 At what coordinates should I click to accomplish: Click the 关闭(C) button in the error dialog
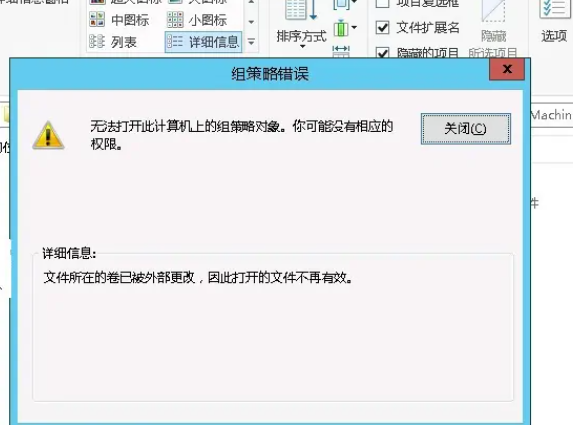[466, 129]
